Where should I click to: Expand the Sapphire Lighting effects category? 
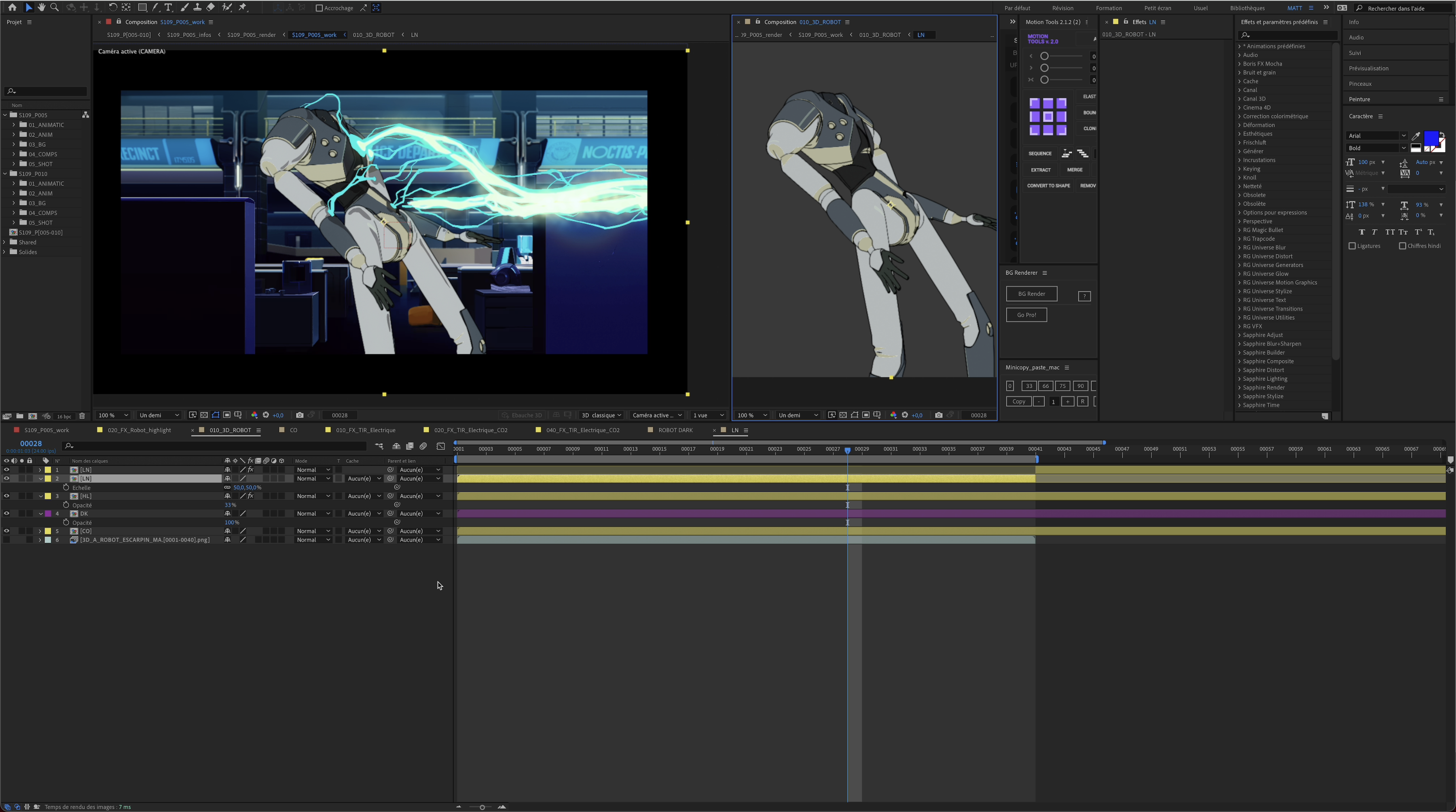pyautogui.click(x=1240, y=379)
